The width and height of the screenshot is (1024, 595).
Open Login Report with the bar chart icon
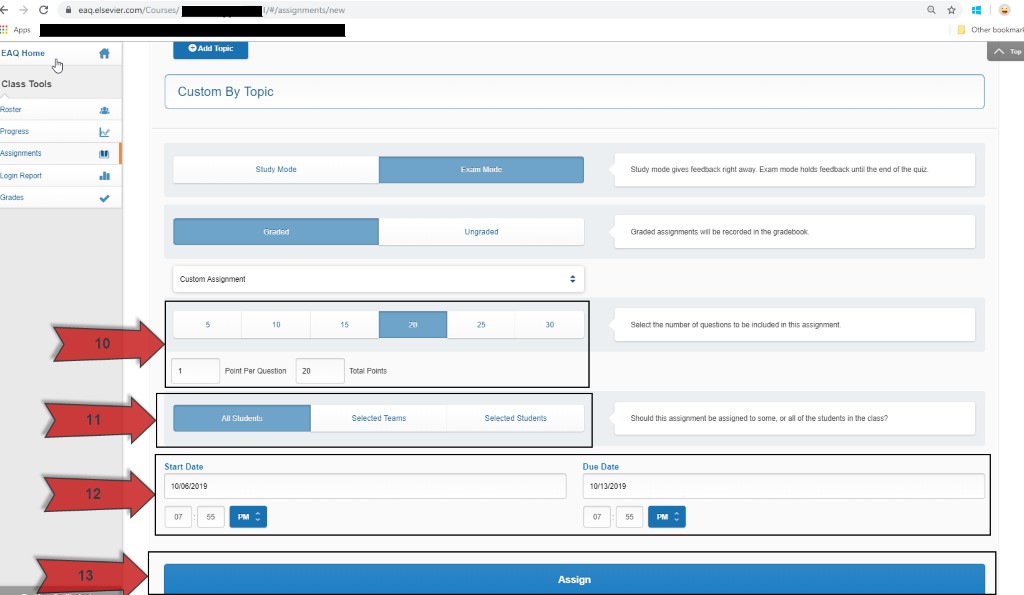[104, 175]
